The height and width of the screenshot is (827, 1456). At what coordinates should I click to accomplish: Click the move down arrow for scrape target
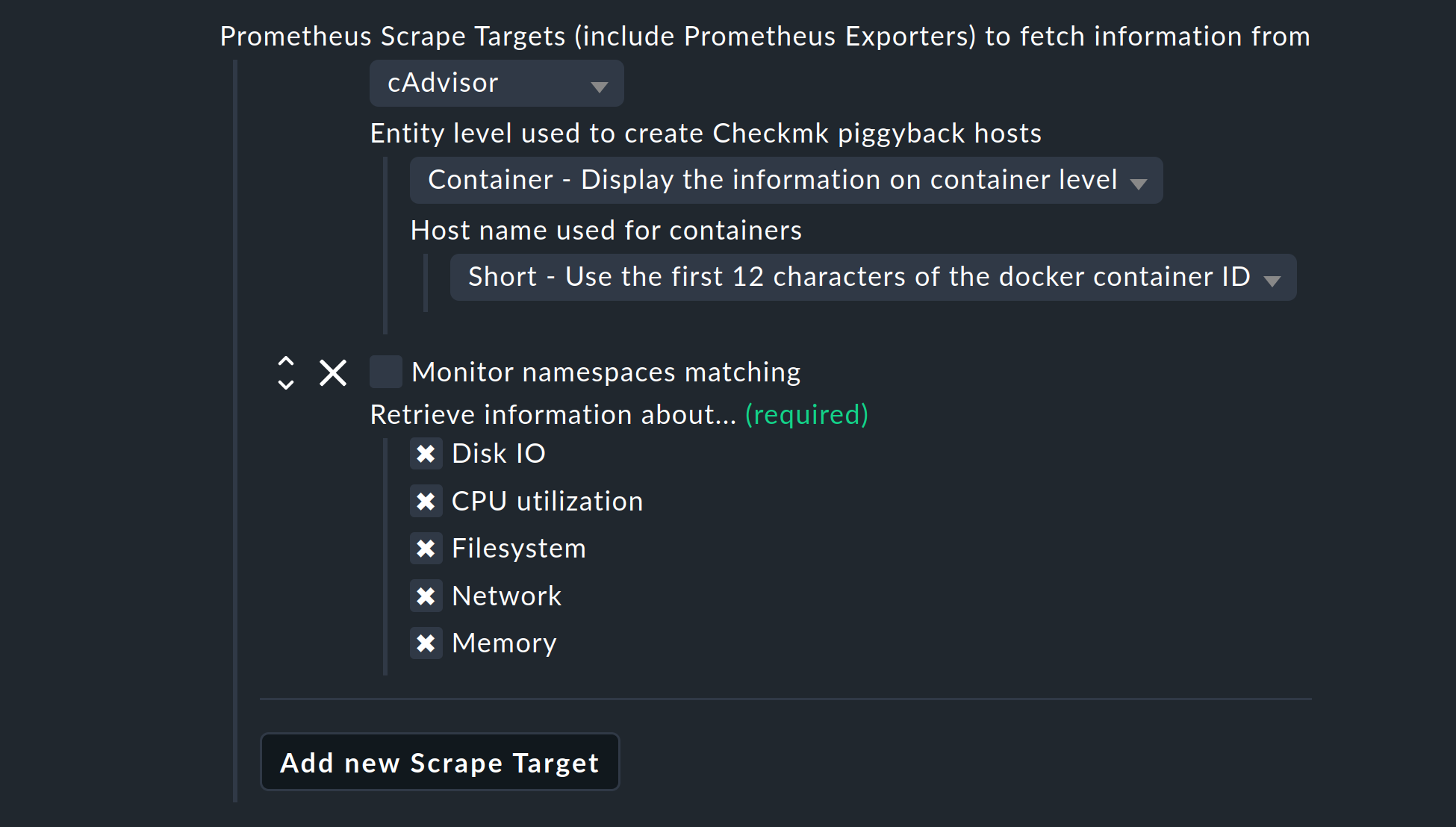click(x=286, y=384)
